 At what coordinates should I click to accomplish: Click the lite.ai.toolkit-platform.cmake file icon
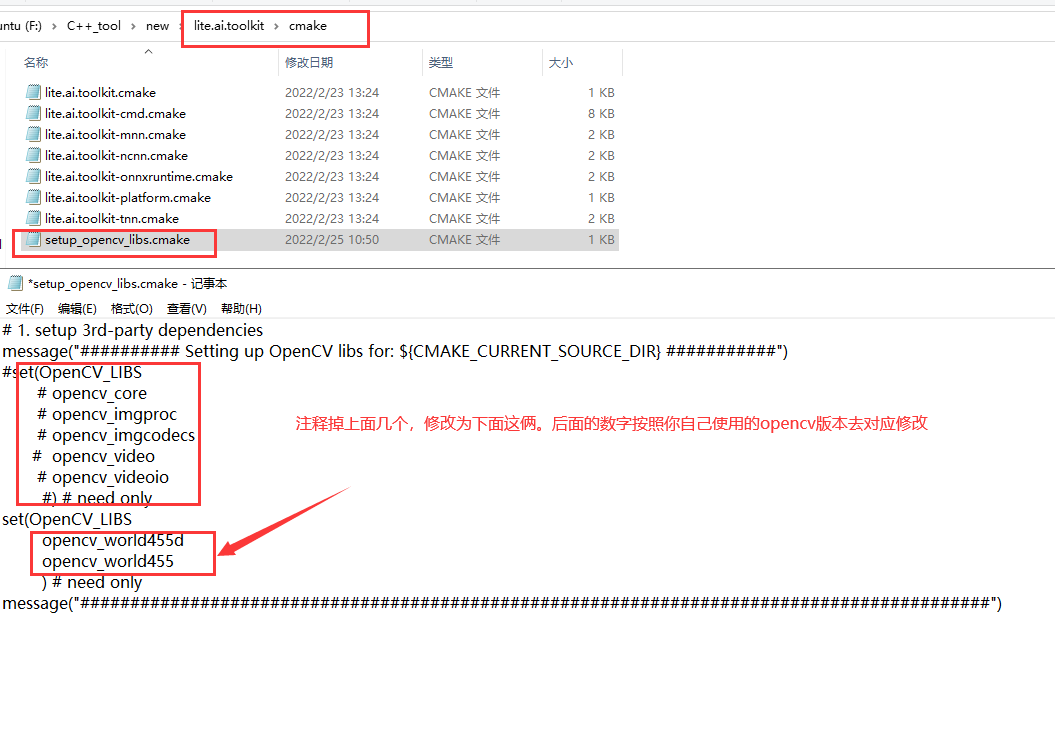coord(33,197)
